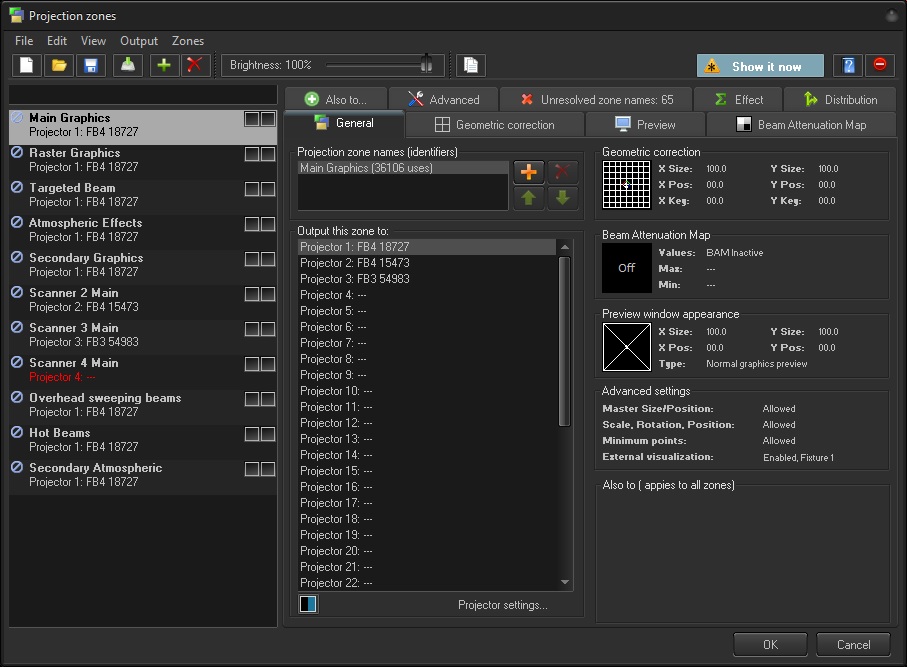
Task: Toggle first box on Hot Beams row
Action: pyautogui.click(x=252, y=434)
